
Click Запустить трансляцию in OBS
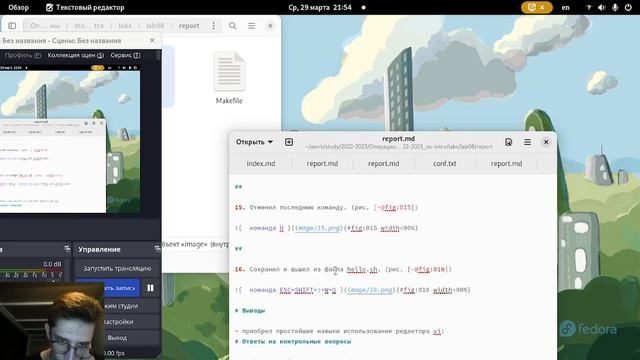coord(117,268)
